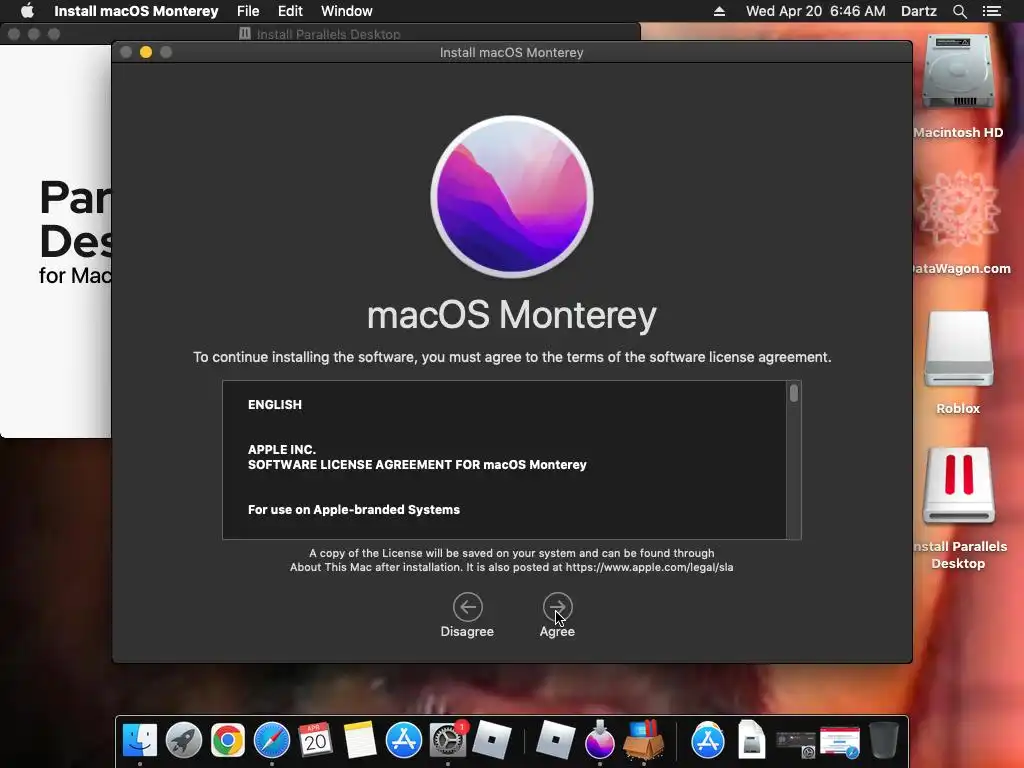This screenshot has height=768, width=1024.
Task: Select Install Parallels Desktop disk icon
Action: pyautogui.click(x=958, y=487)
